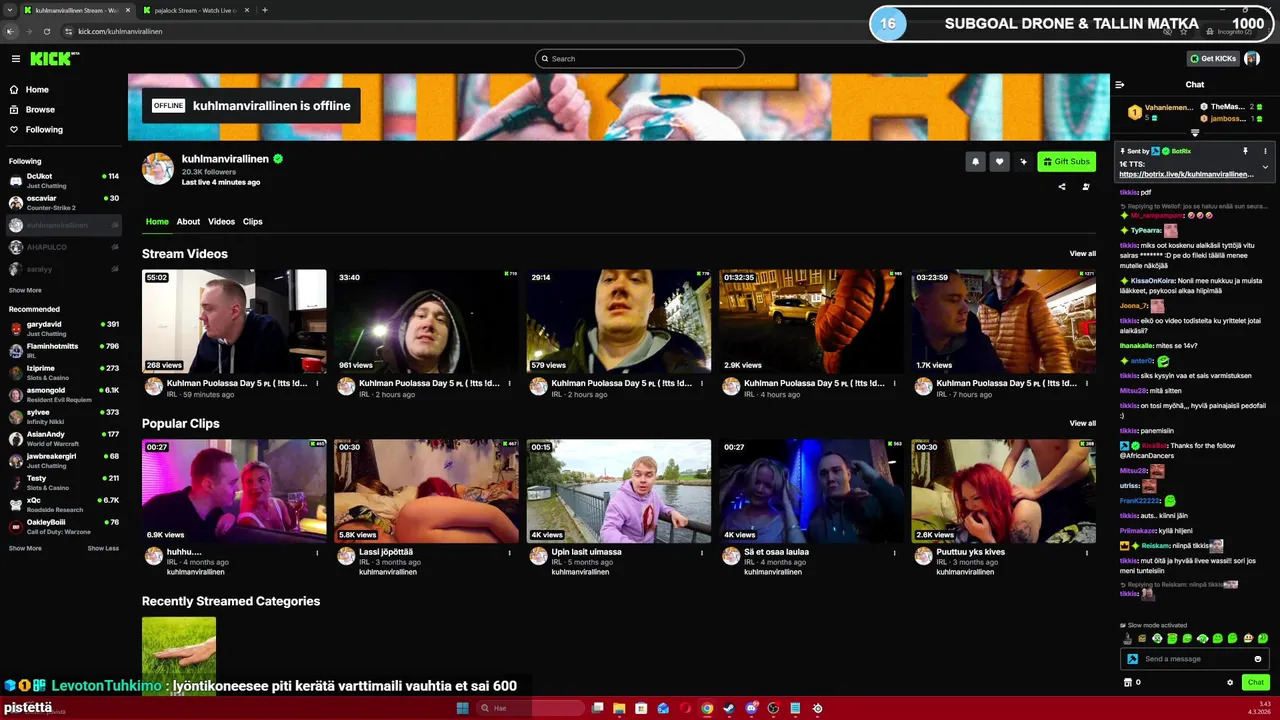Collapse recommended list with Show Less
Screen dimensions: 1280x720
tap(103, 548)
